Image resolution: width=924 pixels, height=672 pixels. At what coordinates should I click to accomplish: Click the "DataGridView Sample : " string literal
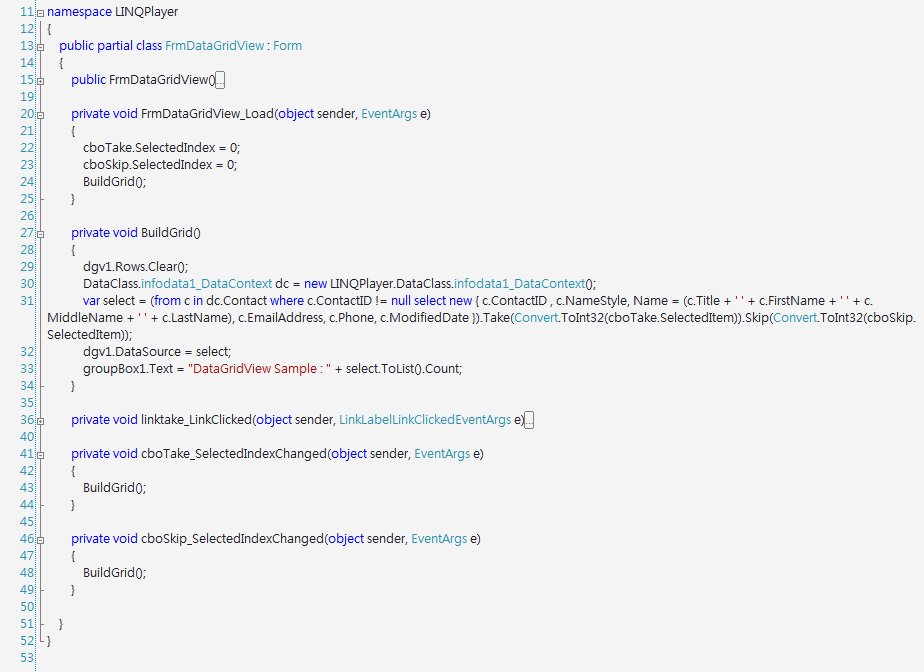[x=259, y=368]
